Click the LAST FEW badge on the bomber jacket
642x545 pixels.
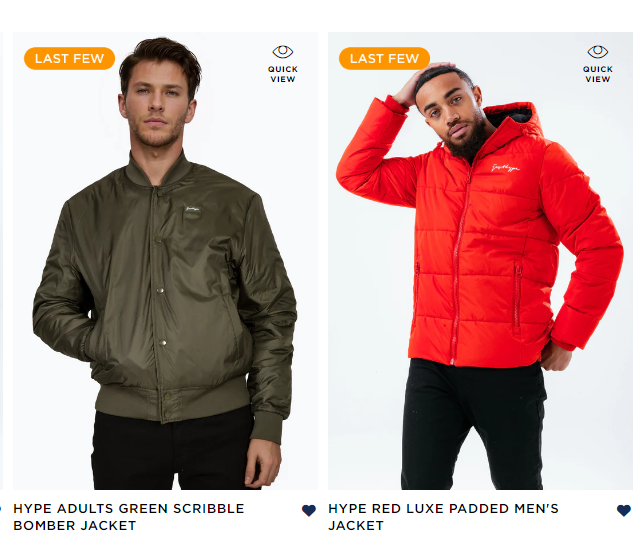pyautogui.click(x=70, y=59)
